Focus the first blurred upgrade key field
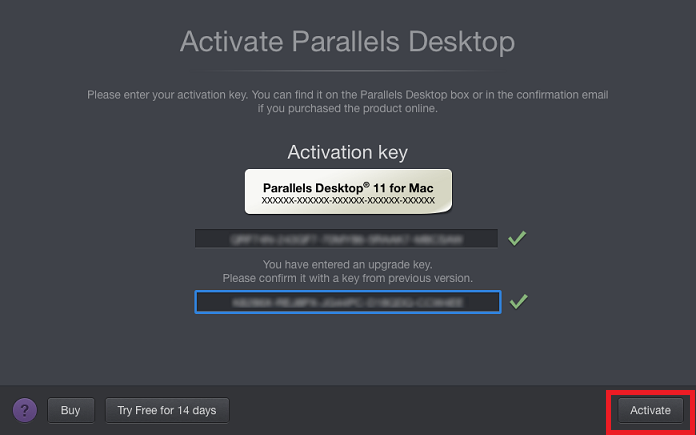Image resolution: width=696 pixels, height=435 pixels. [346, 239]
